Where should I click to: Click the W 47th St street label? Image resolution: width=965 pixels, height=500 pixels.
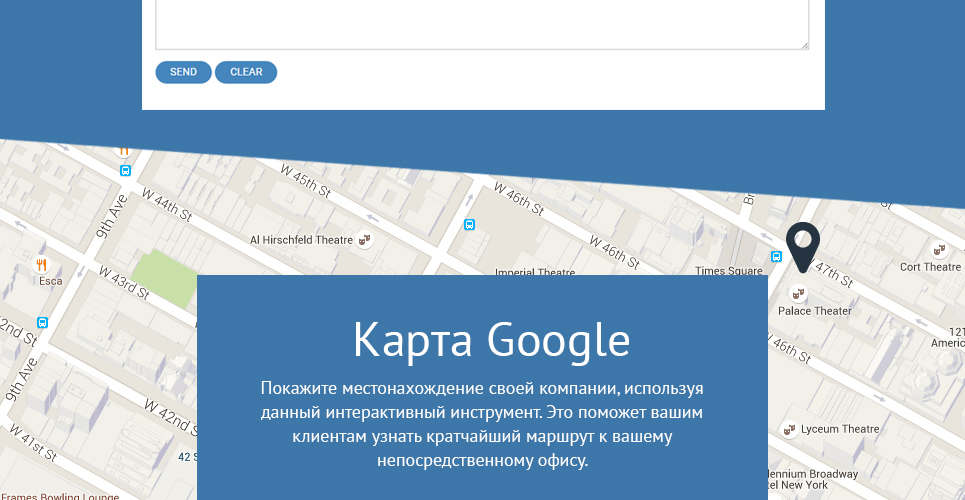point(830,273)
